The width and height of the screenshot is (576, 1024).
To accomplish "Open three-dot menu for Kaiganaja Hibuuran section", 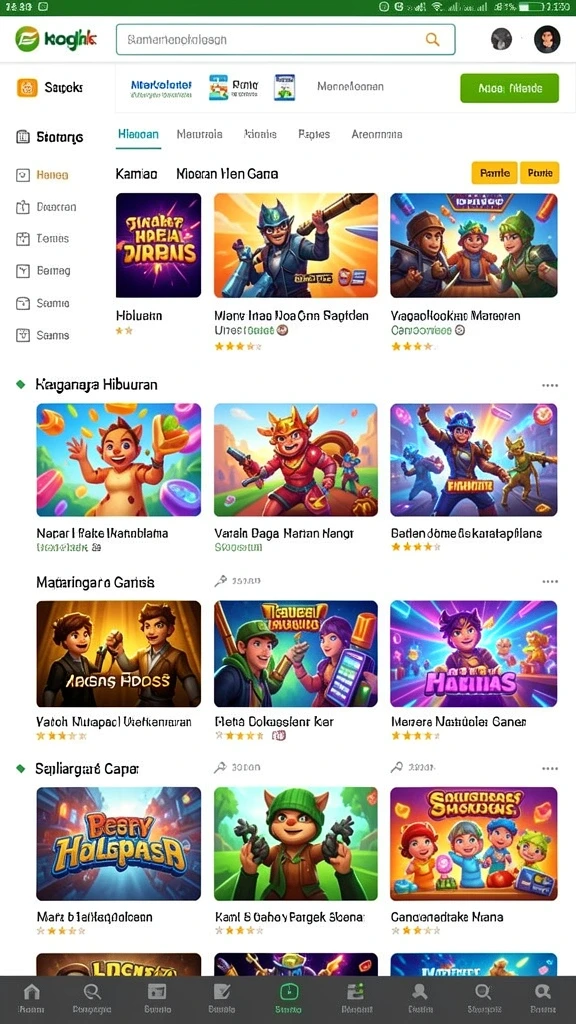I will [550, 385].
